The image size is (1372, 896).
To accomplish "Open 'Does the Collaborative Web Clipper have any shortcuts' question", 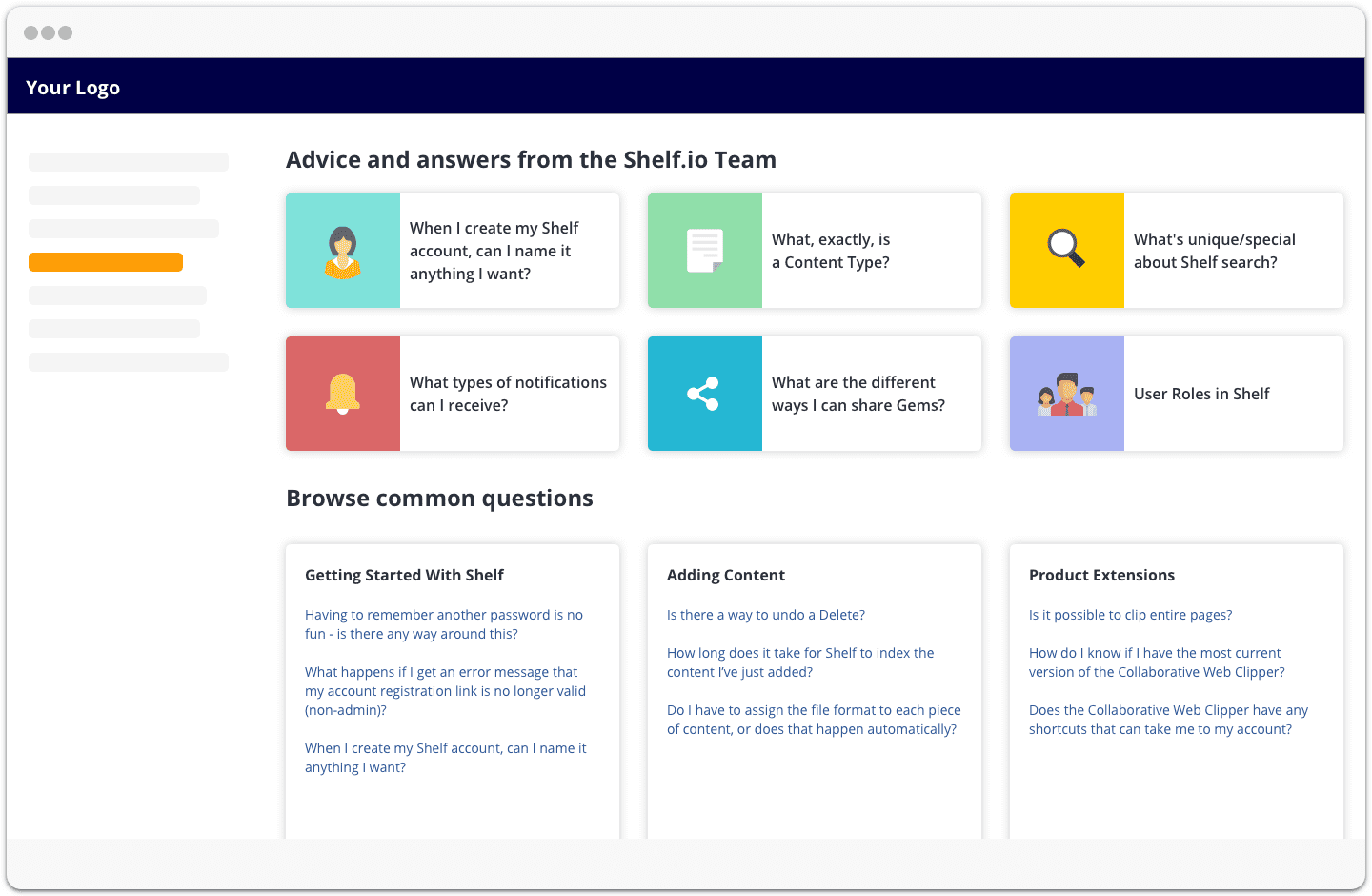I will click(1168, 720).
